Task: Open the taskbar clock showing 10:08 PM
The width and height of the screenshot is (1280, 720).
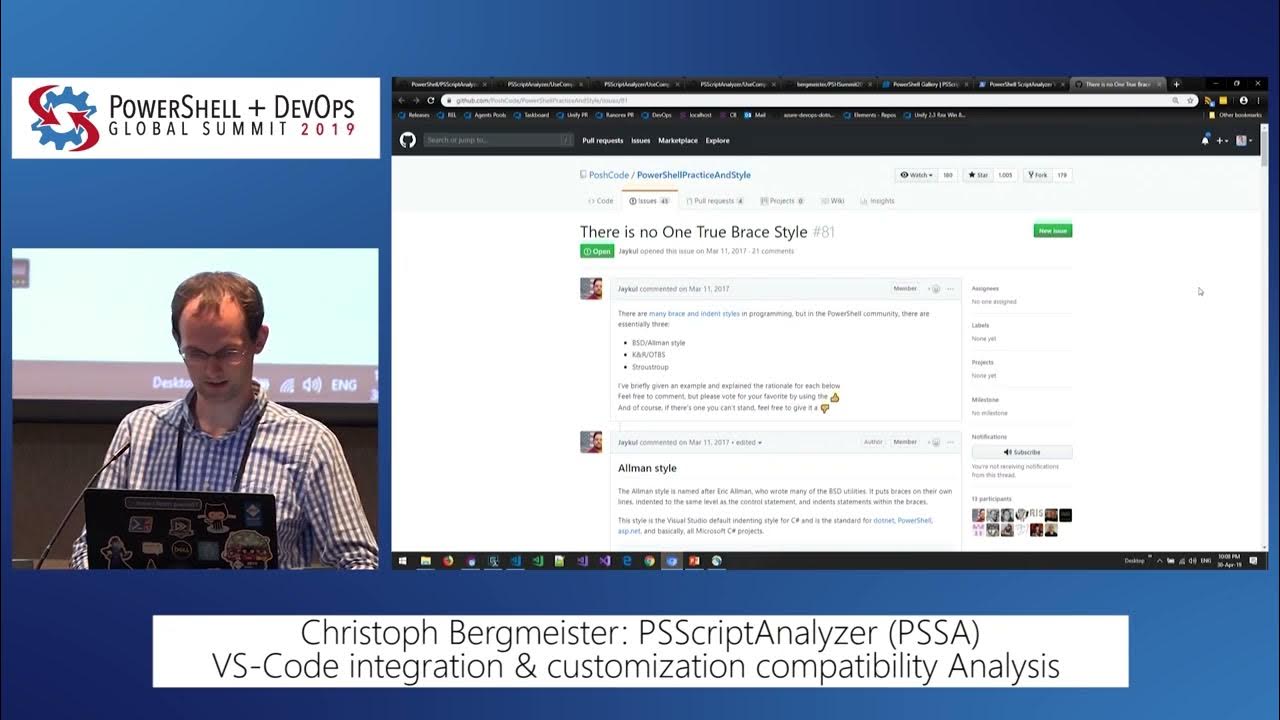Action: [1228, 561]
